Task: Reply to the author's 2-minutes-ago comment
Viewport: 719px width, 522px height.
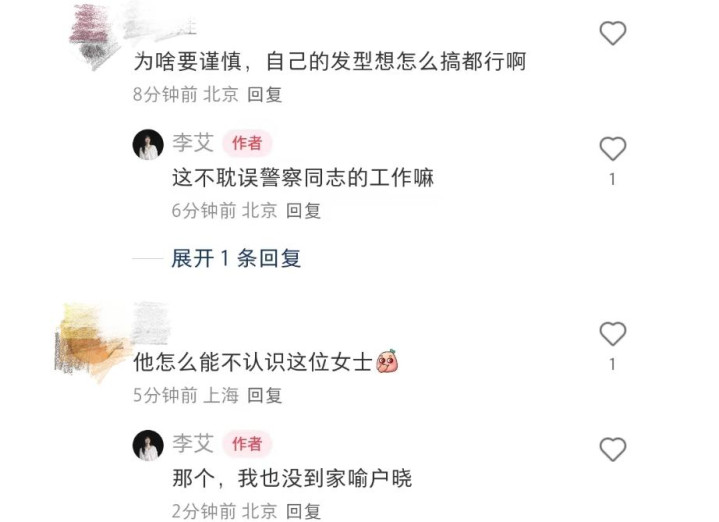Action: coord(303,511)
